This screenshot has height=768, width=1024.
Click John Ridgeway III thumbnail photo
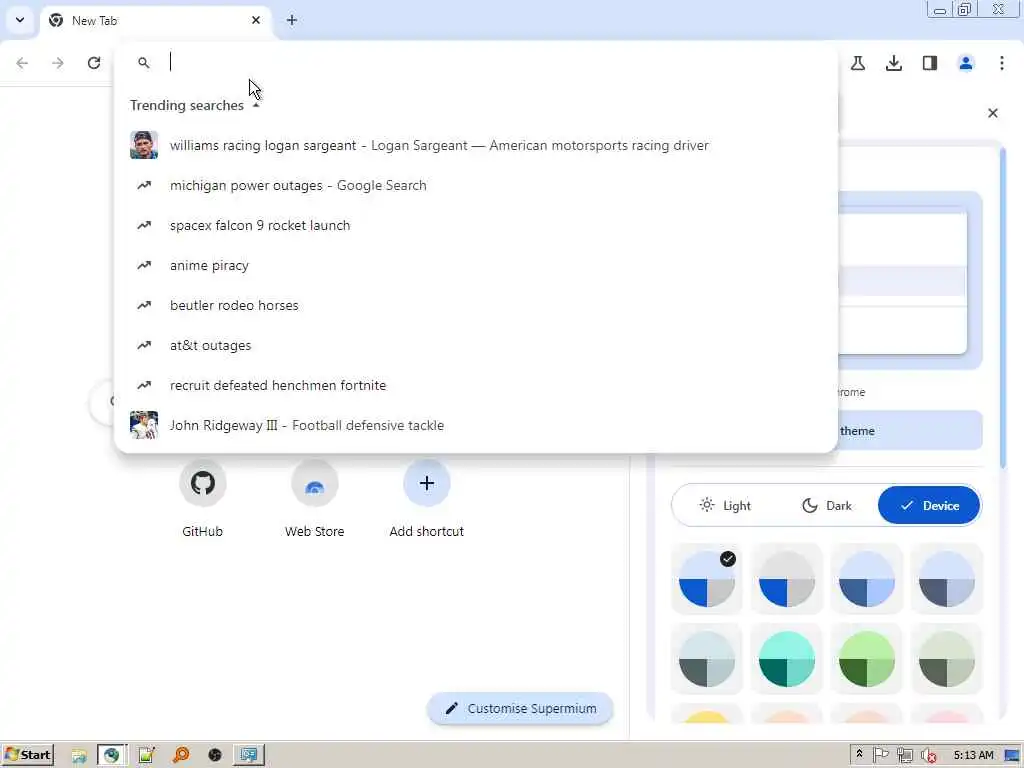(x=144, y=425)
